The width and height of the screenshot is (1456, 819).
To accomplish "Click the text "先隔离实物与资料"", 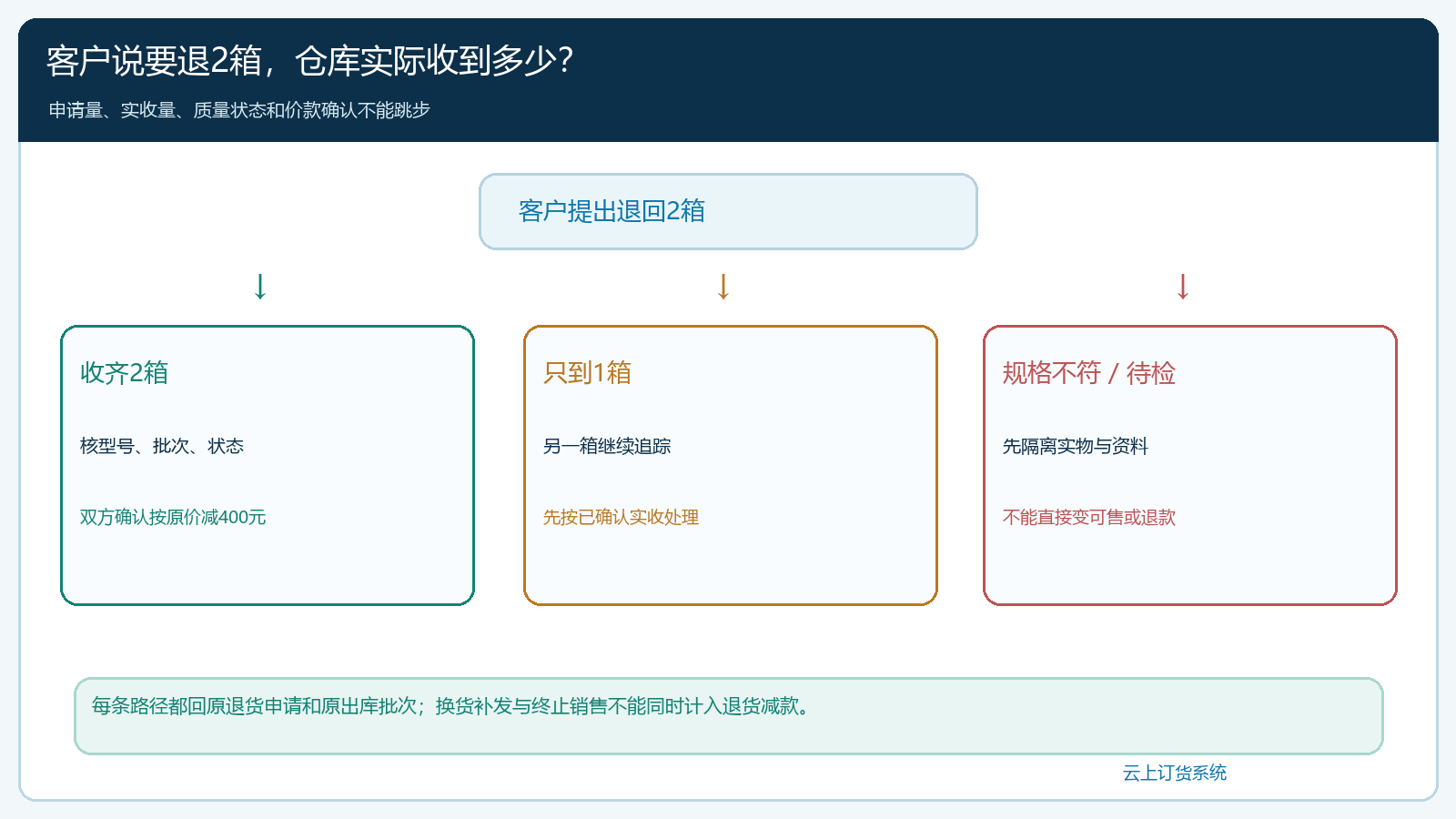I will pos(1076,446).
